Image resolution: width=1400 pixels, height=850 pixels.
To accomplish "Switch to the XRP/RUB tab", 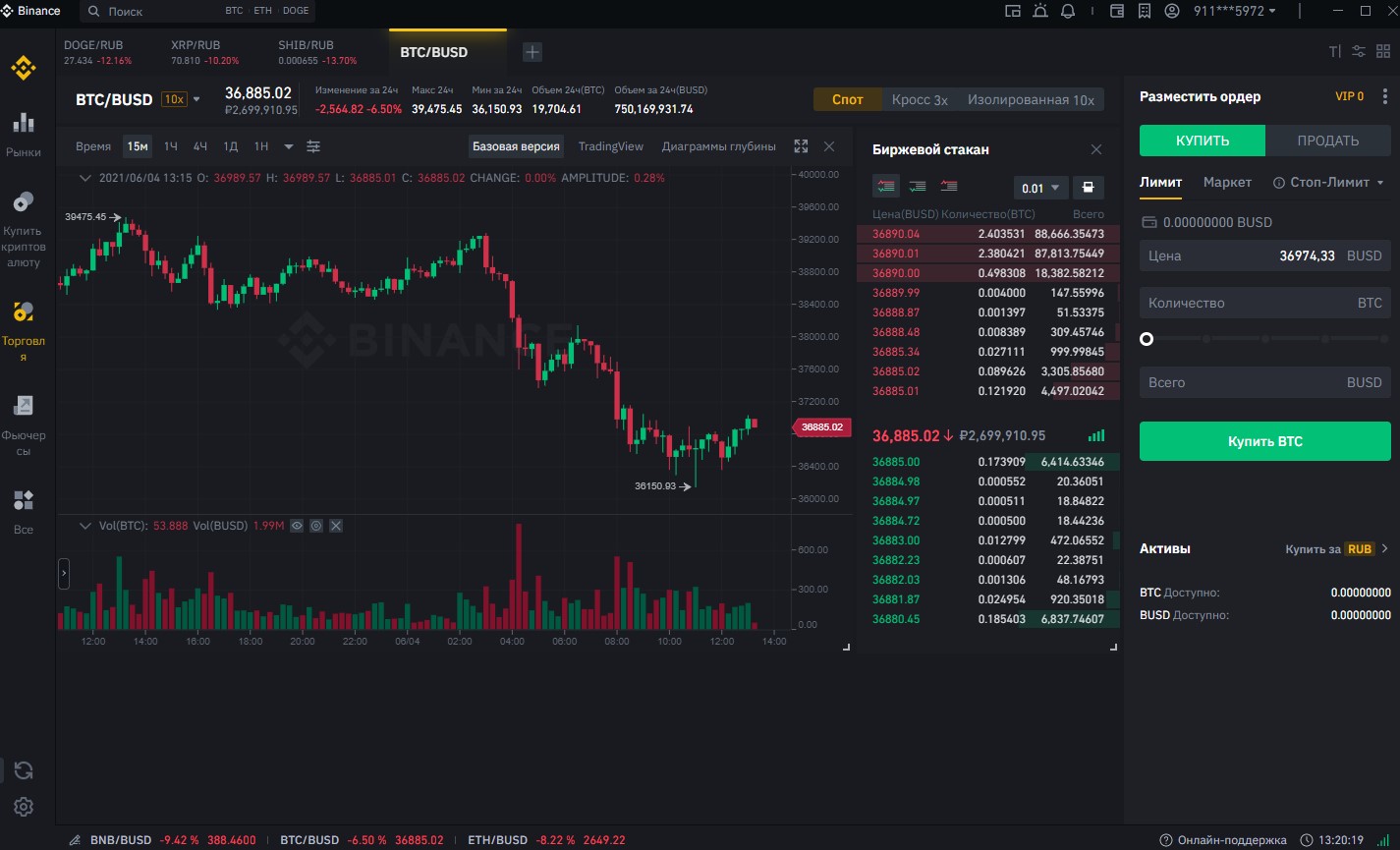I will click(x=205, y=52).
